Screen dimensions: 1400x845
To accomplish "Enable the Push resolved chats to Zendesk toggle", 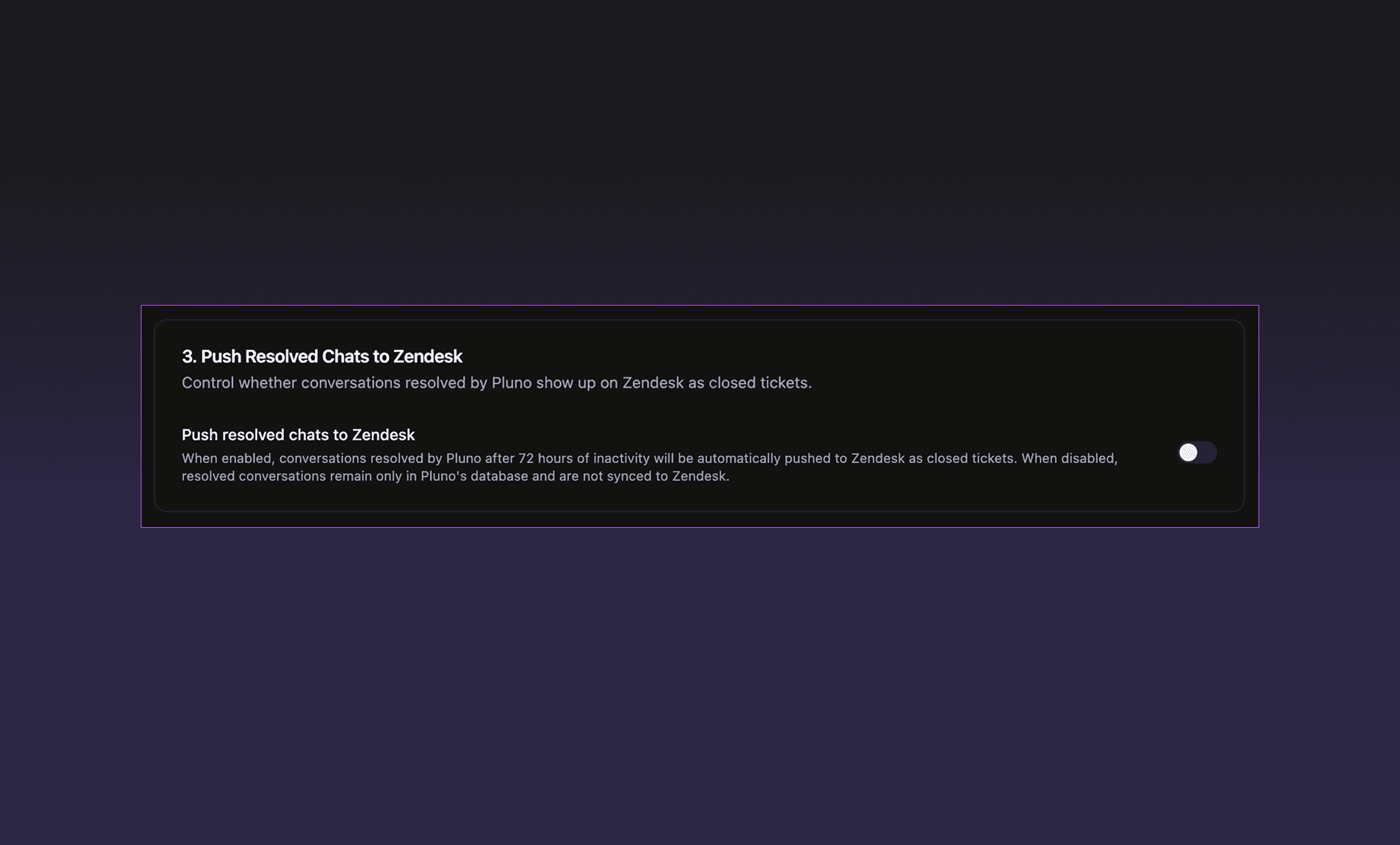I will [x=1196, y=453].
